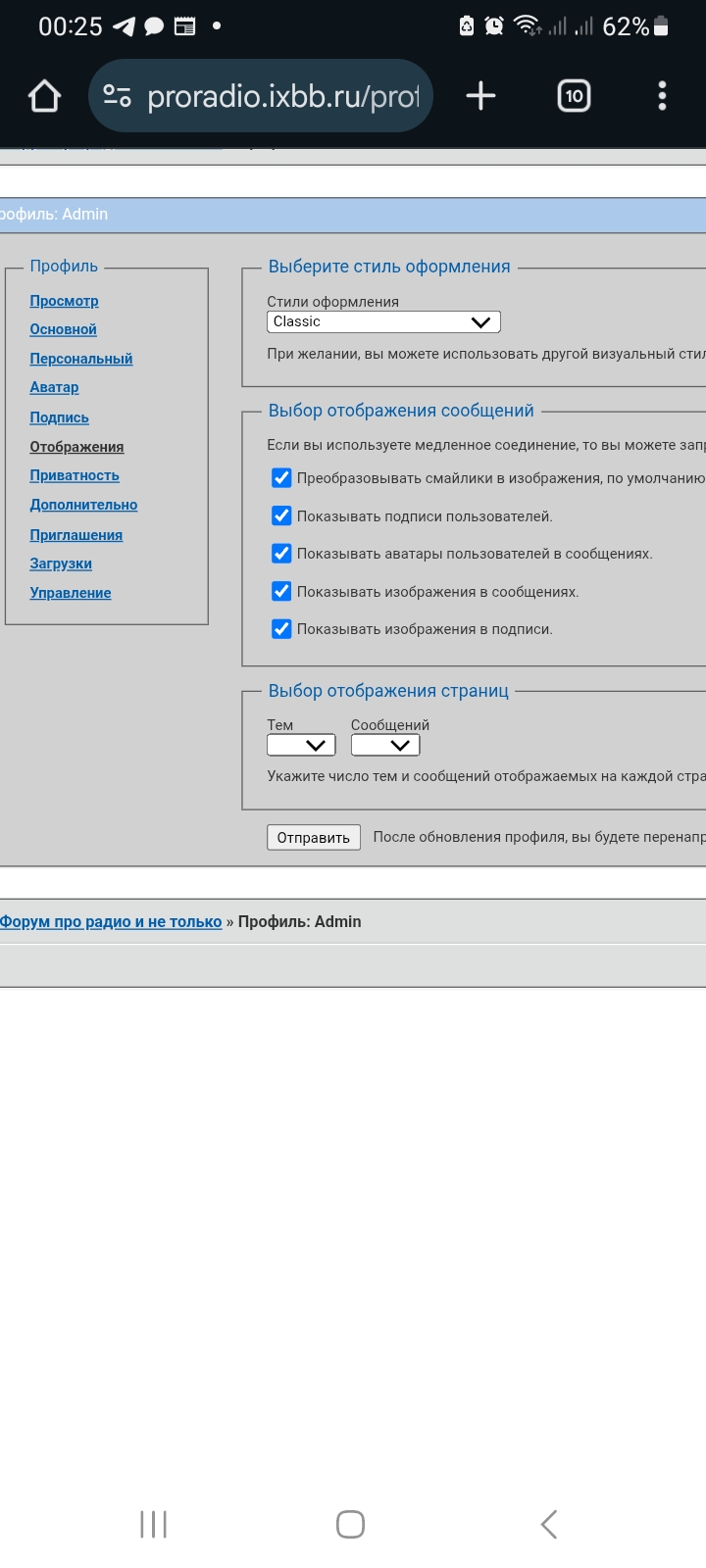
Task: Tap the Telegram notification icon in status bar
Action: point(124,26)
